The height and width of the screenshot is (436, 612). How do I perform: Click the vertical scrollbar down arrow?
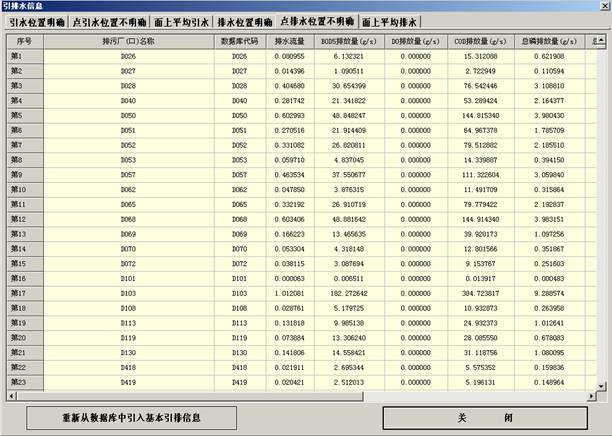pos(603,385)
